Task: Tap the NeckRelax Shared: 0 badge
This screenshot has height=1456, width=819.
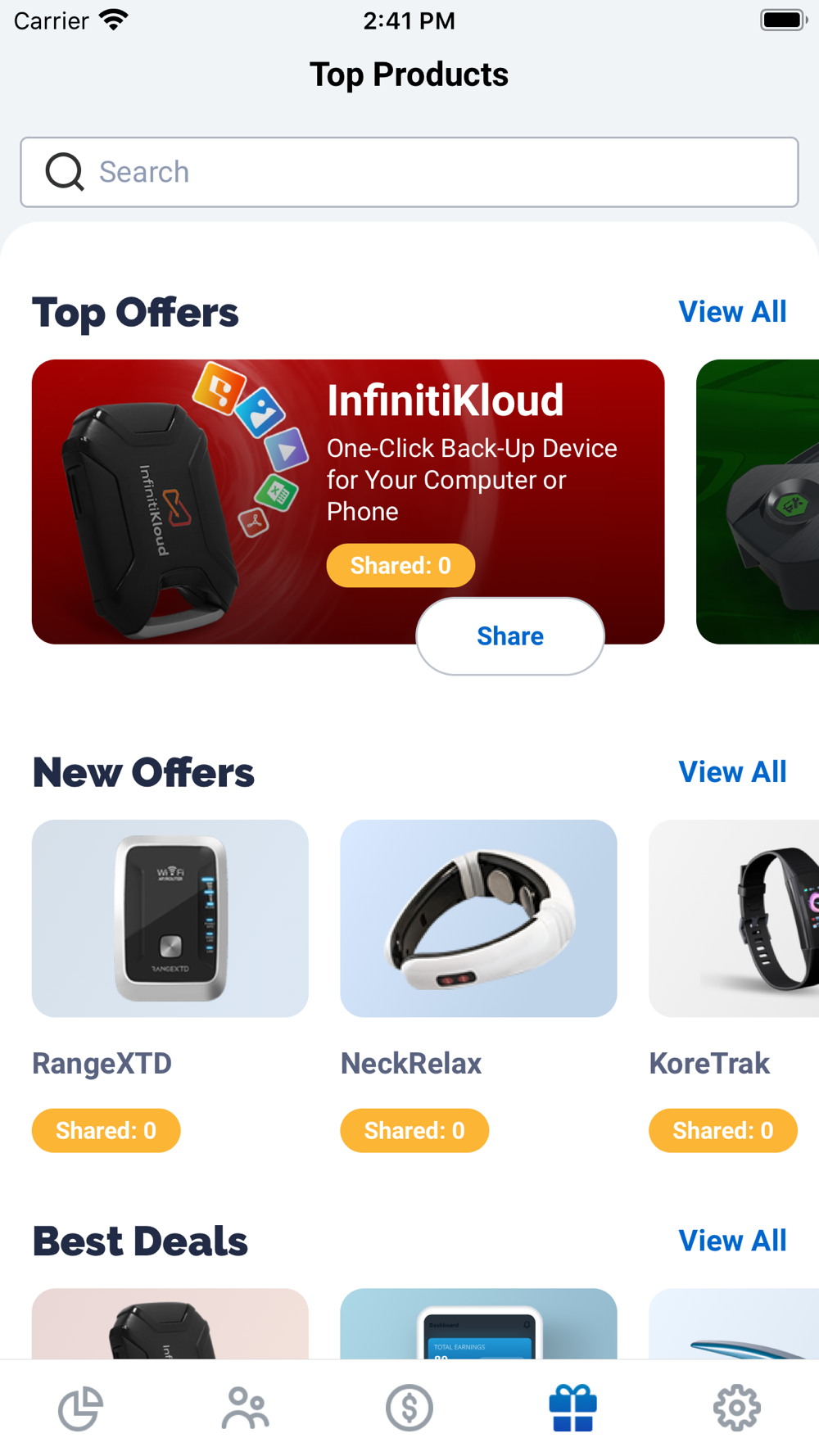Action: point(414,1131)
